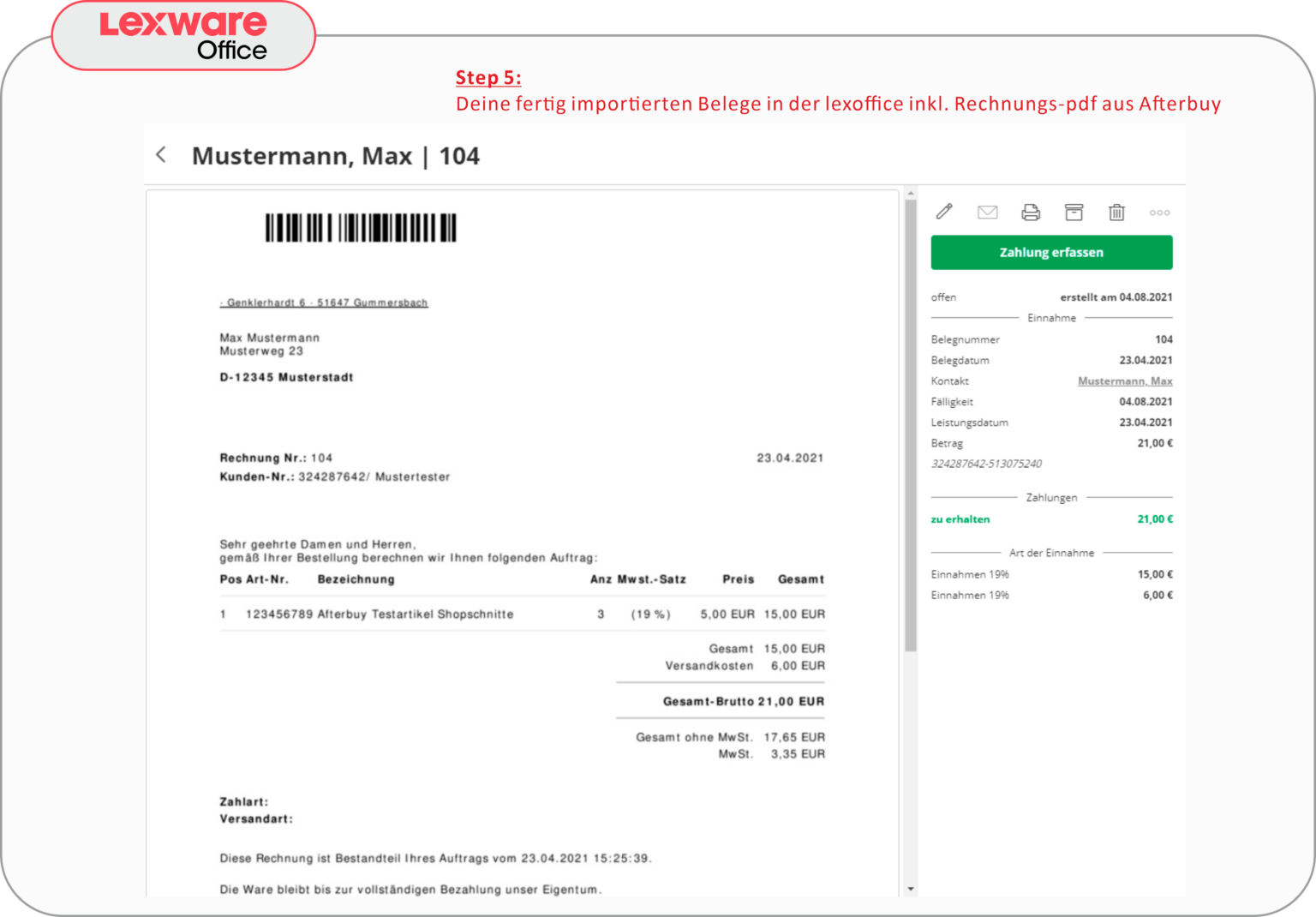
Task: Select the zu erhalten amount 21,00 €
Action: (1155, 519)
